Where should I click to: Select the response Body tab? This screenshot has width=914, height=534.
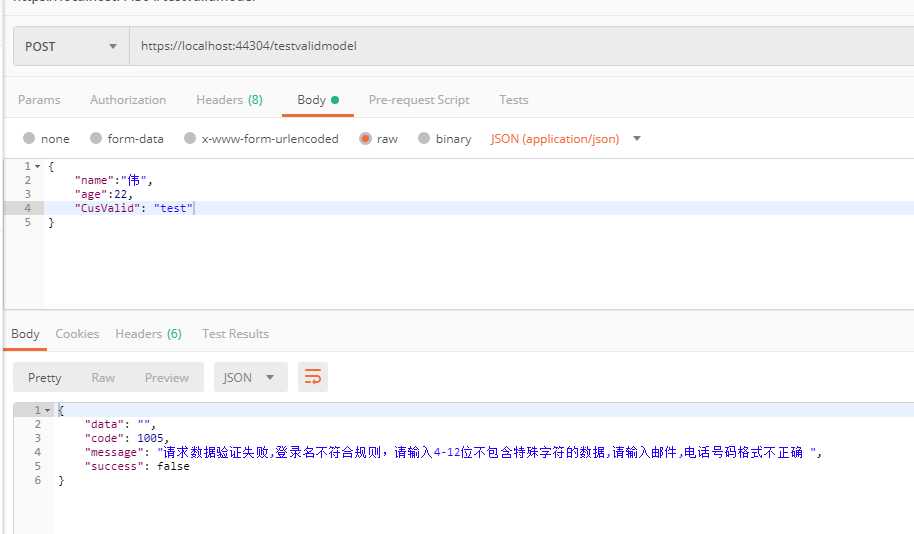pyautogui.click(x=25, y=333)
